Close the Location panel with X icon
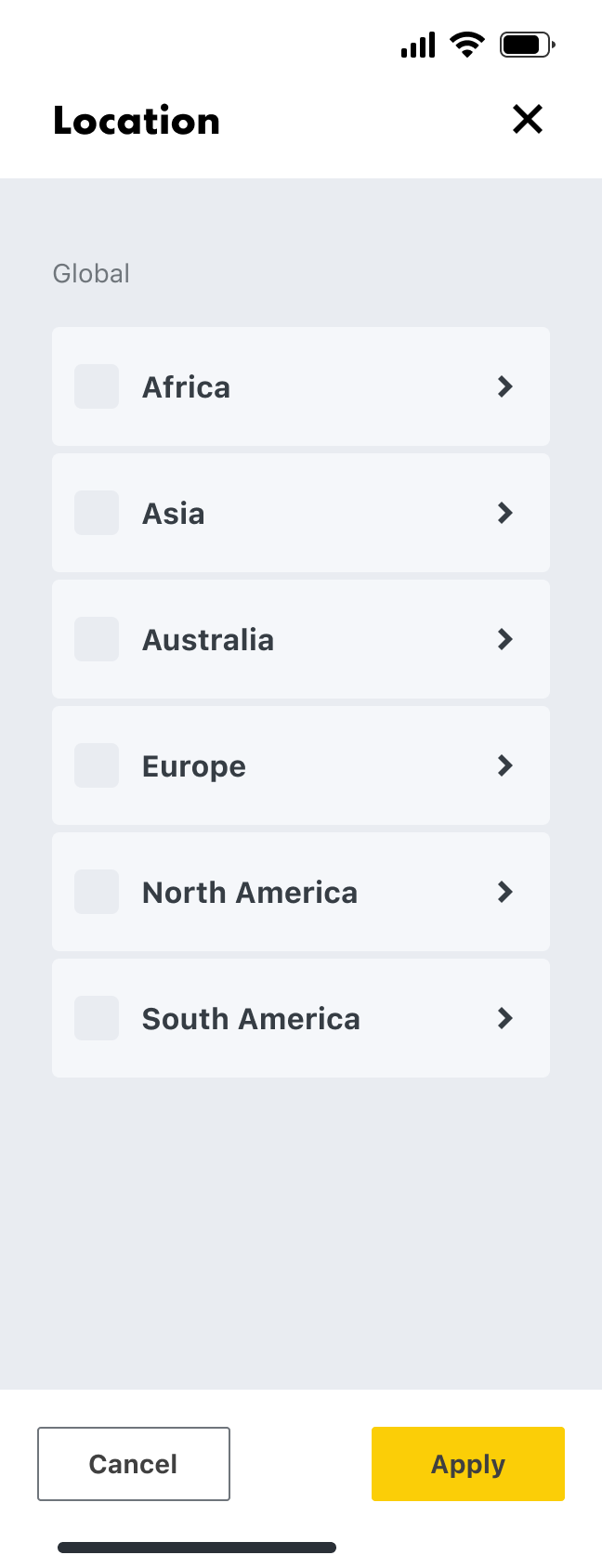This screenshot has height=1568, width=602. (528, 119)
